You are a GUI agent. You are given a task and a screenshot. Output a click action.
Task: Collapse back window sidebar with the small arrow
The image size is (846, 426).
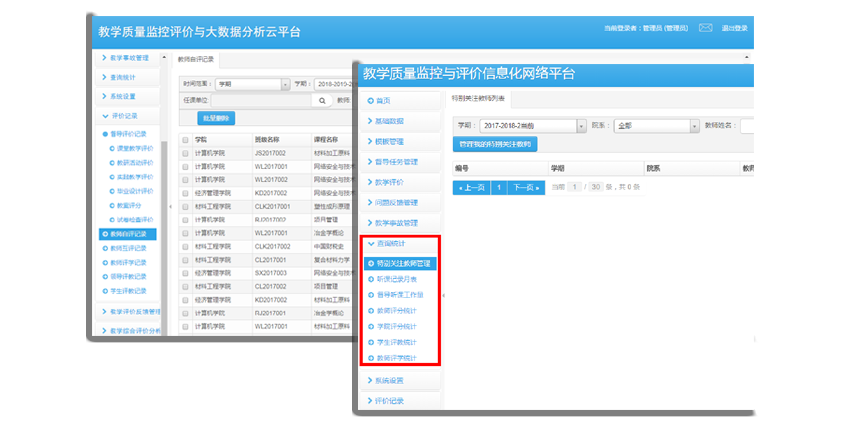[170, 207]
